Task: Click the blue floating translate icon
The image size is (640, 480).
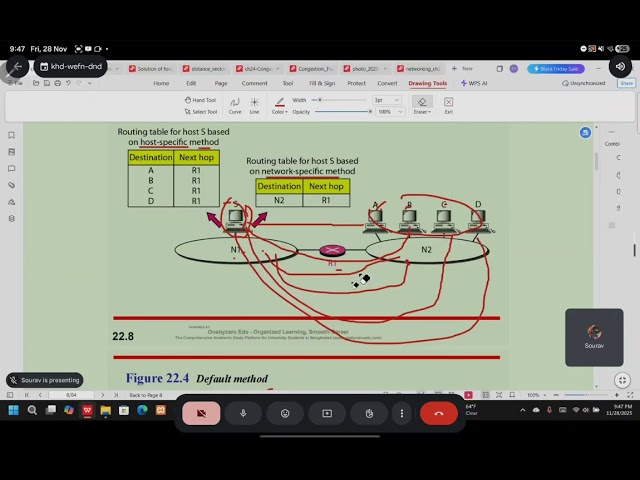Action: click(585, 133)
